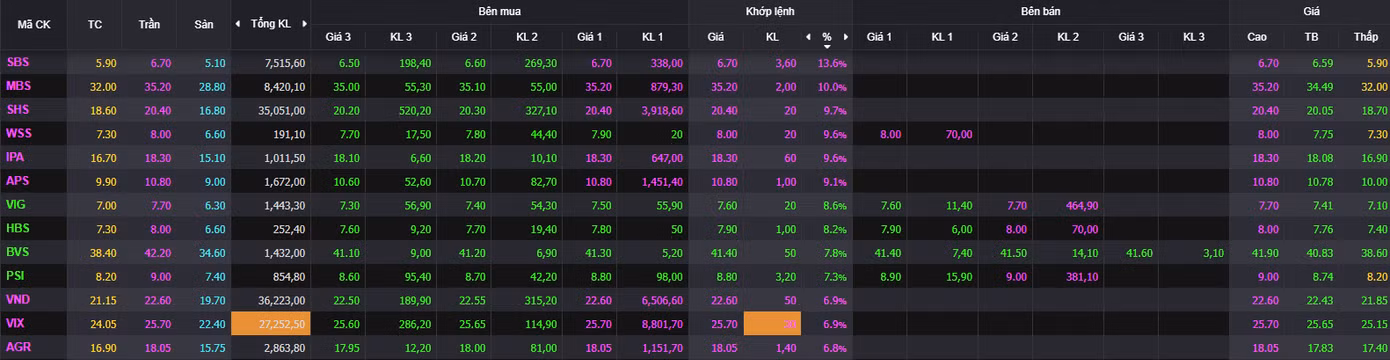Viewport: 1390px width, 360px height.
Task: Click total volume 35,051,00 in SHS row
Action: pos(281,110)
